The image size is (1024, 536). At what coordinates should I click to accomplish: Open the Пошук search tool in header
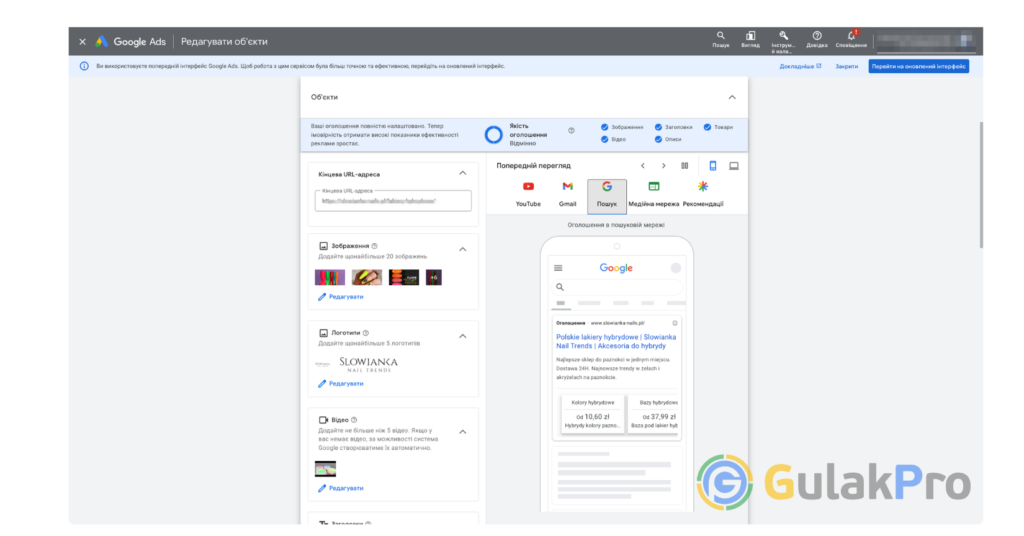click(x=720, y=40)
